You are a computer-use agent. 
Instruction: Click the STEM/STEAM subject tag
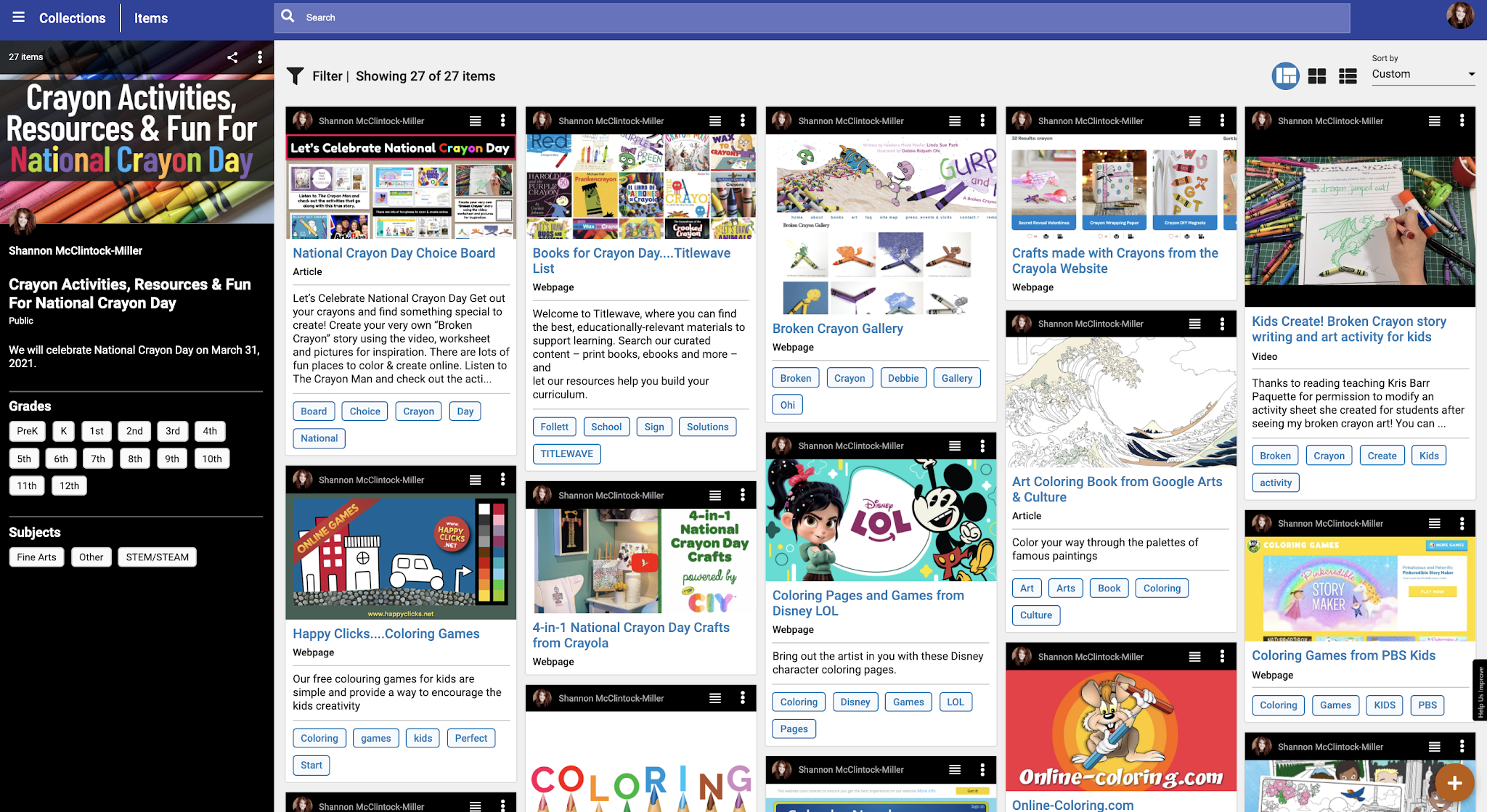click(157, 557)
